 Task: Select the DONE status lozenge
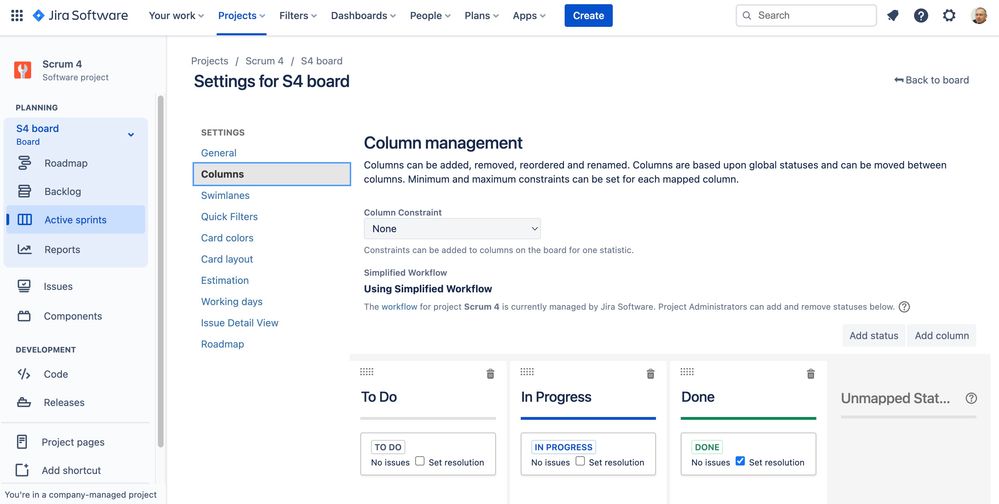tap(707, 447)
